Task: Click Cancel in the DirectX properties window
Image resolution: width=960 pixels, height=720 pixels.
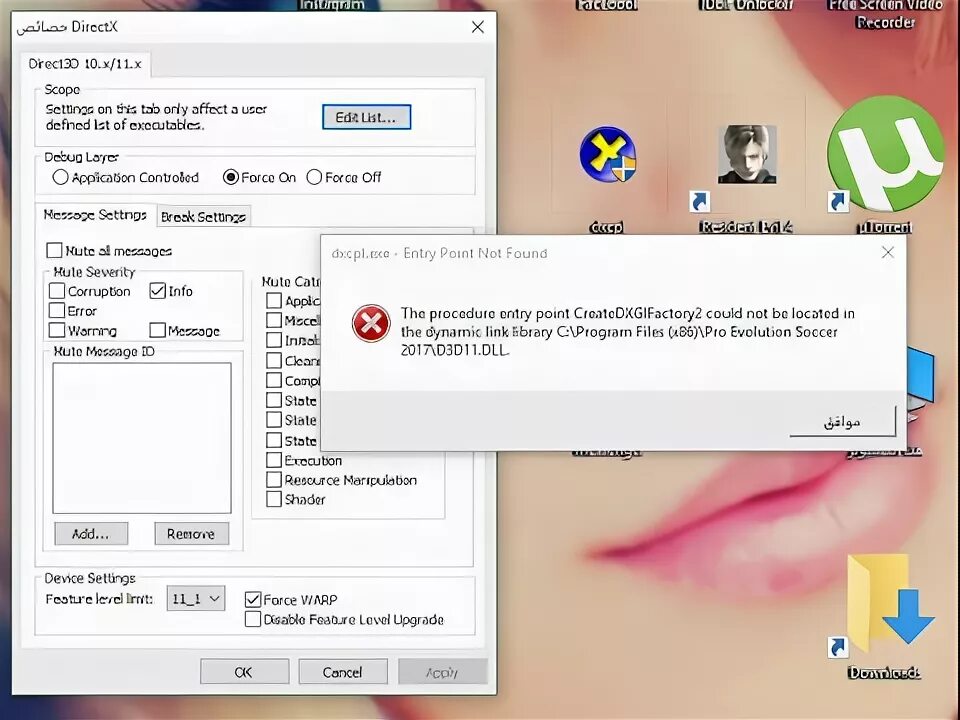Action: point(343,672)
